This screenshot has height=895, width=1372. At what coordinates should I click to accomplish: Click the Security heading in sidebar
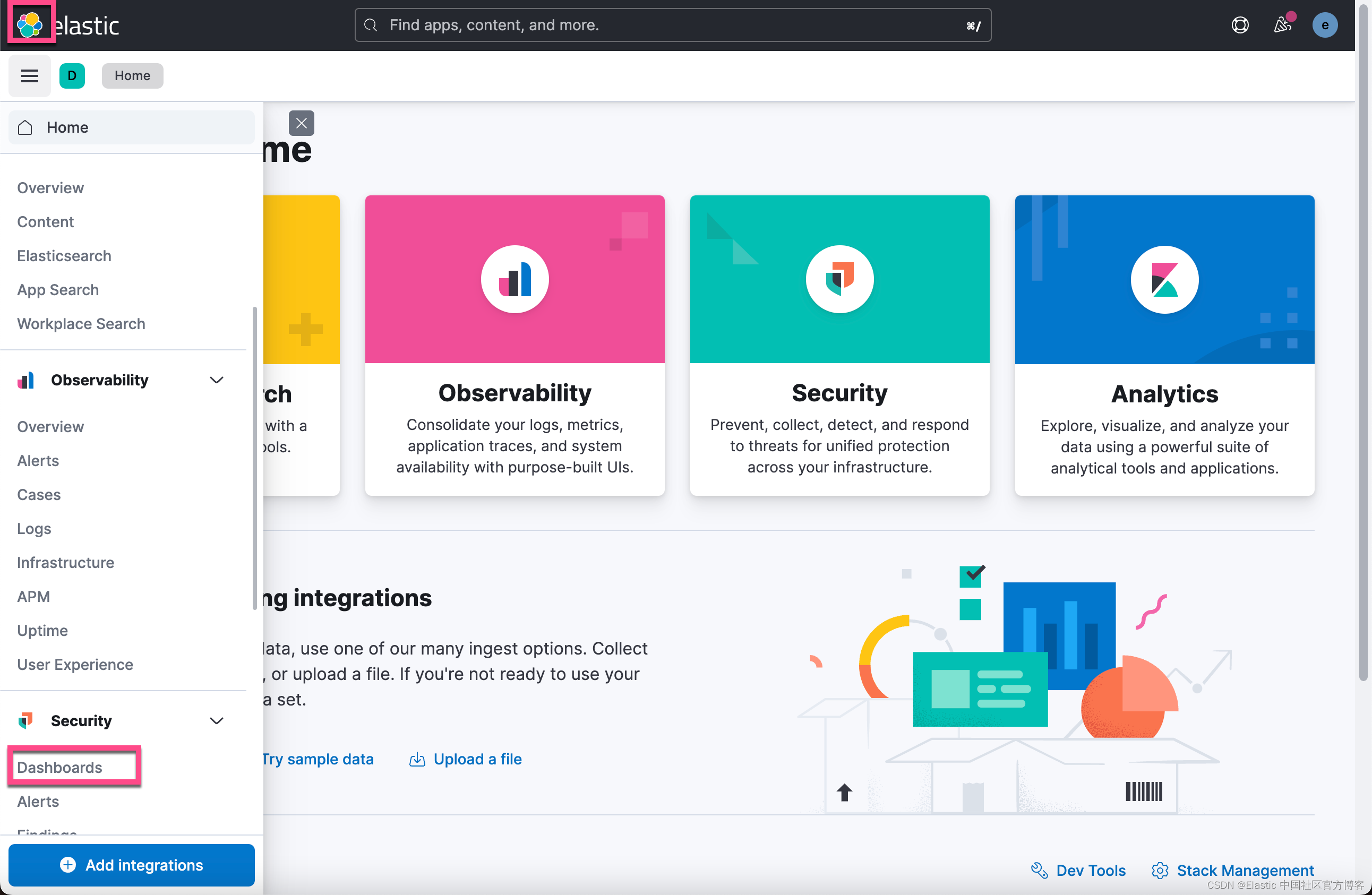pyautogui.click(x=81, y=720)
